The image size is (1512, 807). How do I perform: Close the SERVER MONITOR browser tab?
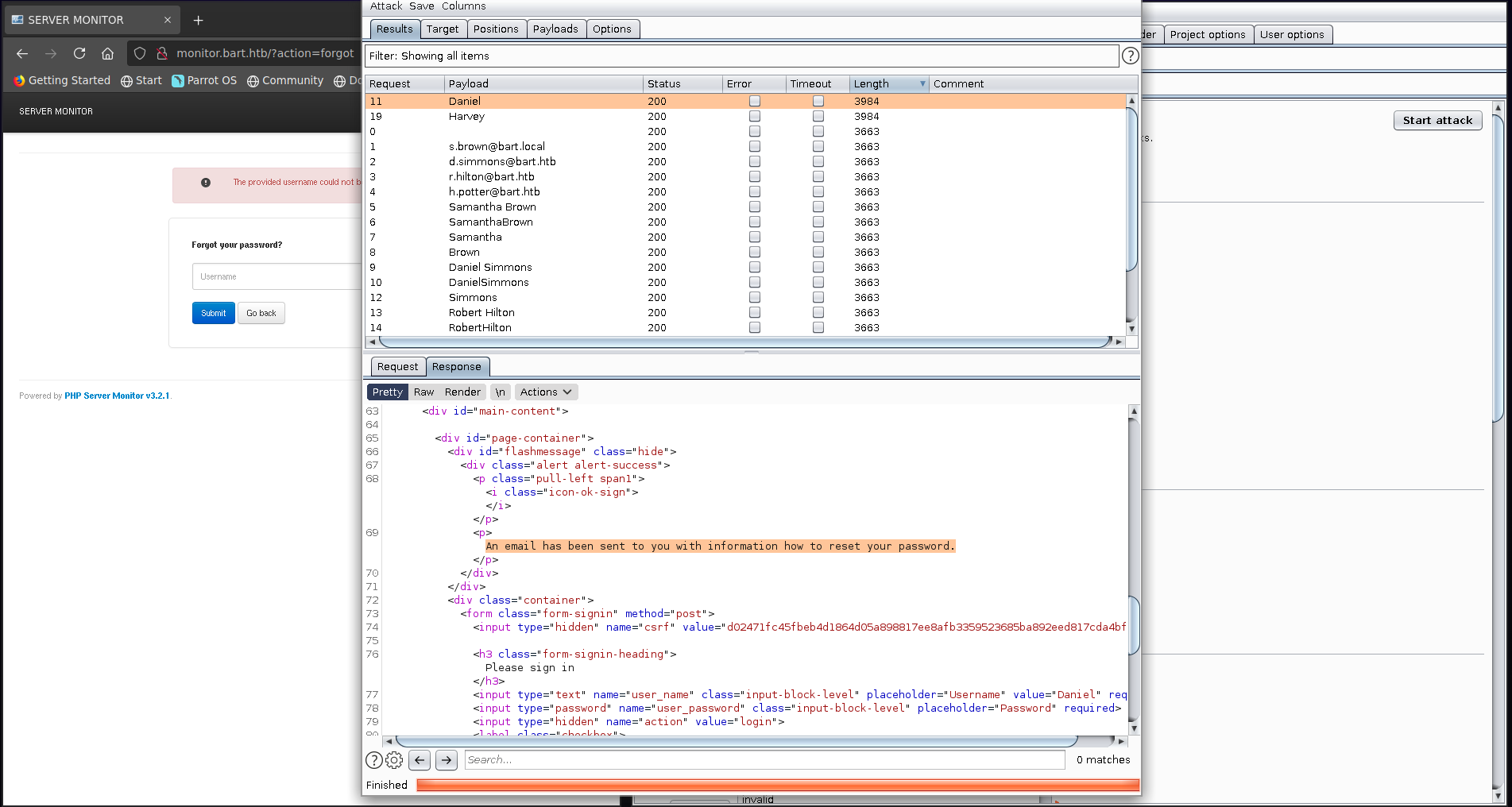click(x=168, y=20)
